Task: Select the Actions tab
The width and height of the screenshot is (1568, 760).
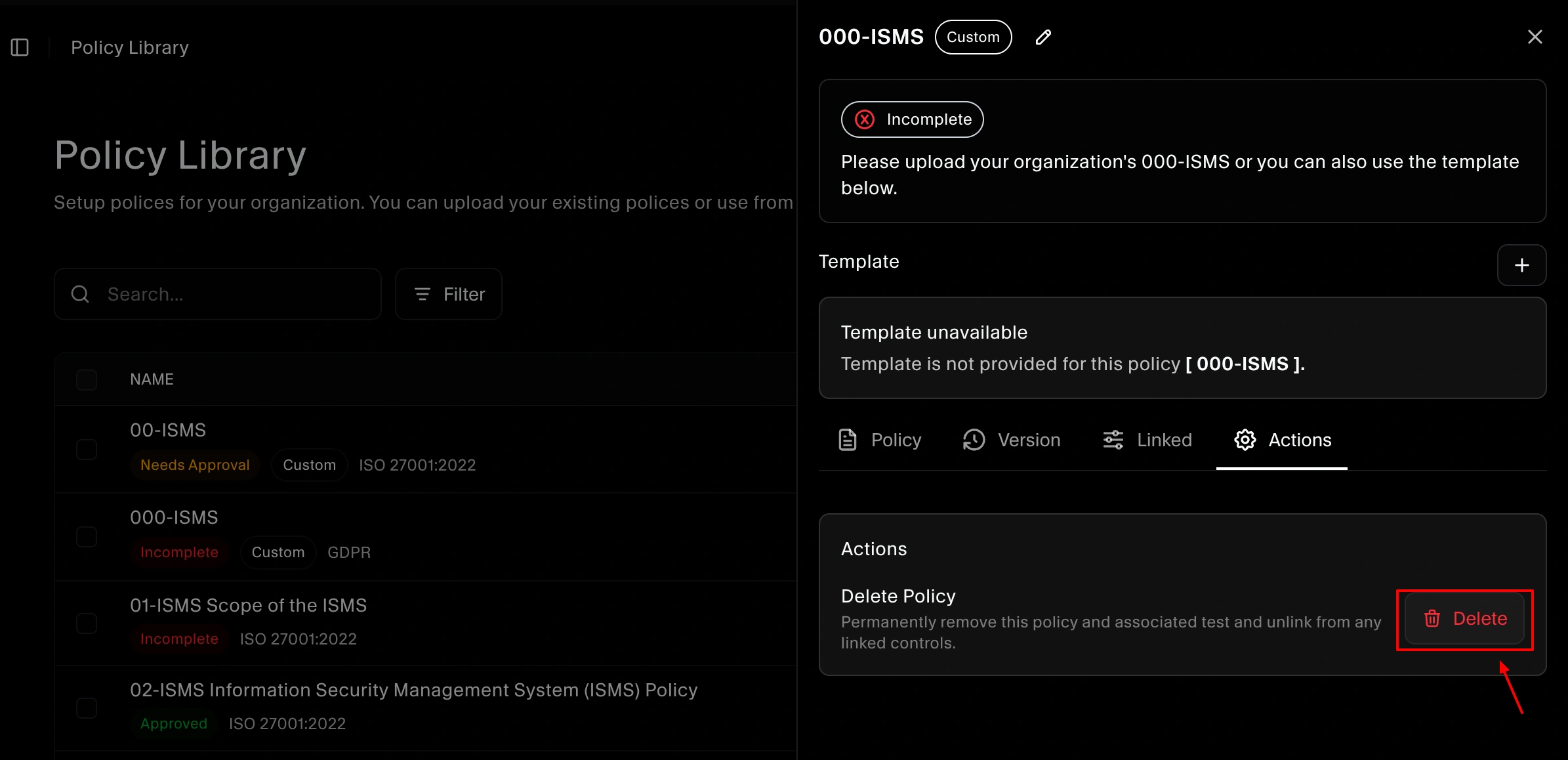Action: 1283,440
